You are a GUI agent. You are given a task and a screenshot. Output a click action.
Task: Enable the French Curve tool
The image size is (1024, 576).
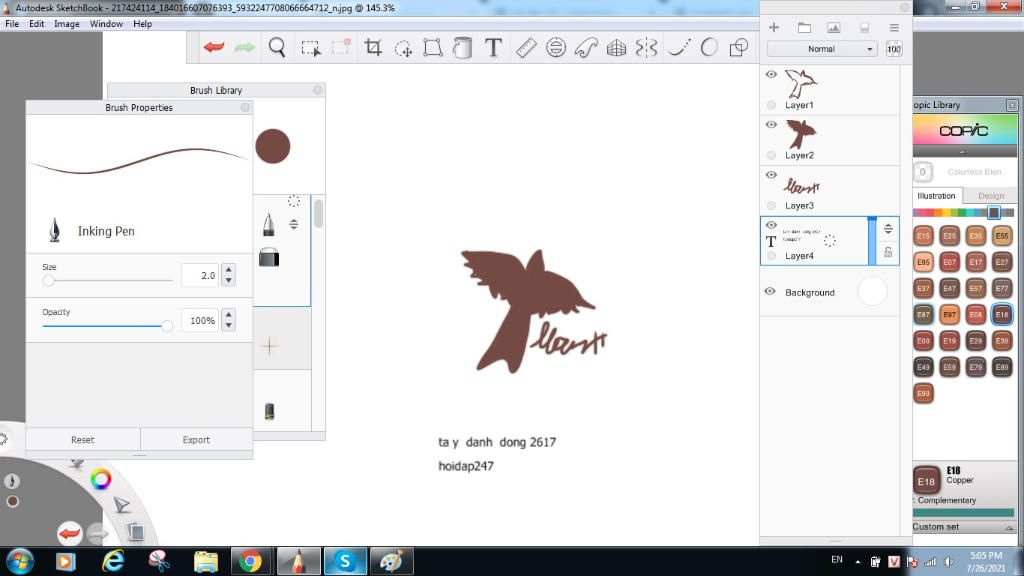tap(586, 48)
